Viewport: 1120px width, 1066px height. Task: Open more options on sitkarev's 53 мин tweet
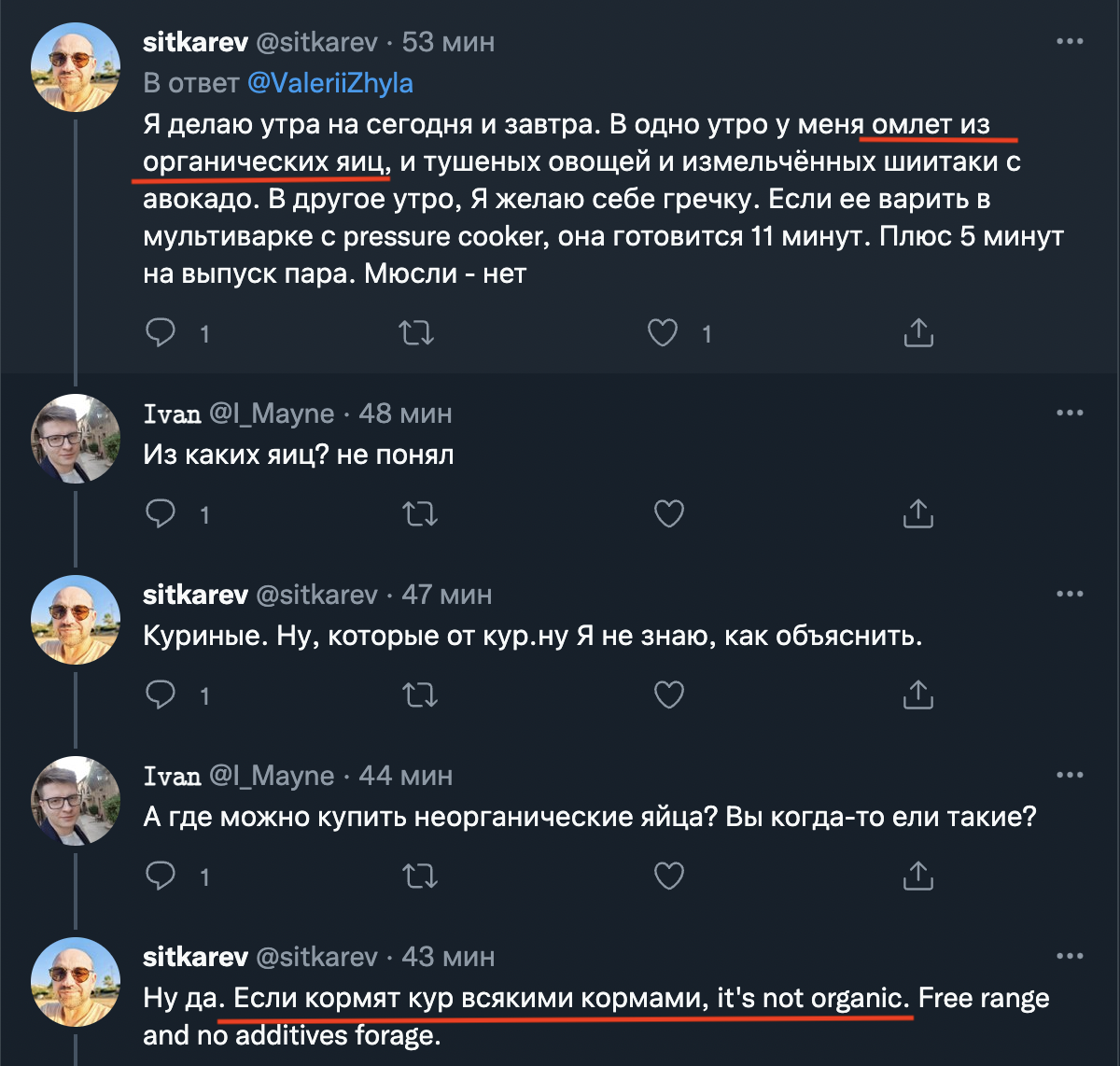[1070, 42]
